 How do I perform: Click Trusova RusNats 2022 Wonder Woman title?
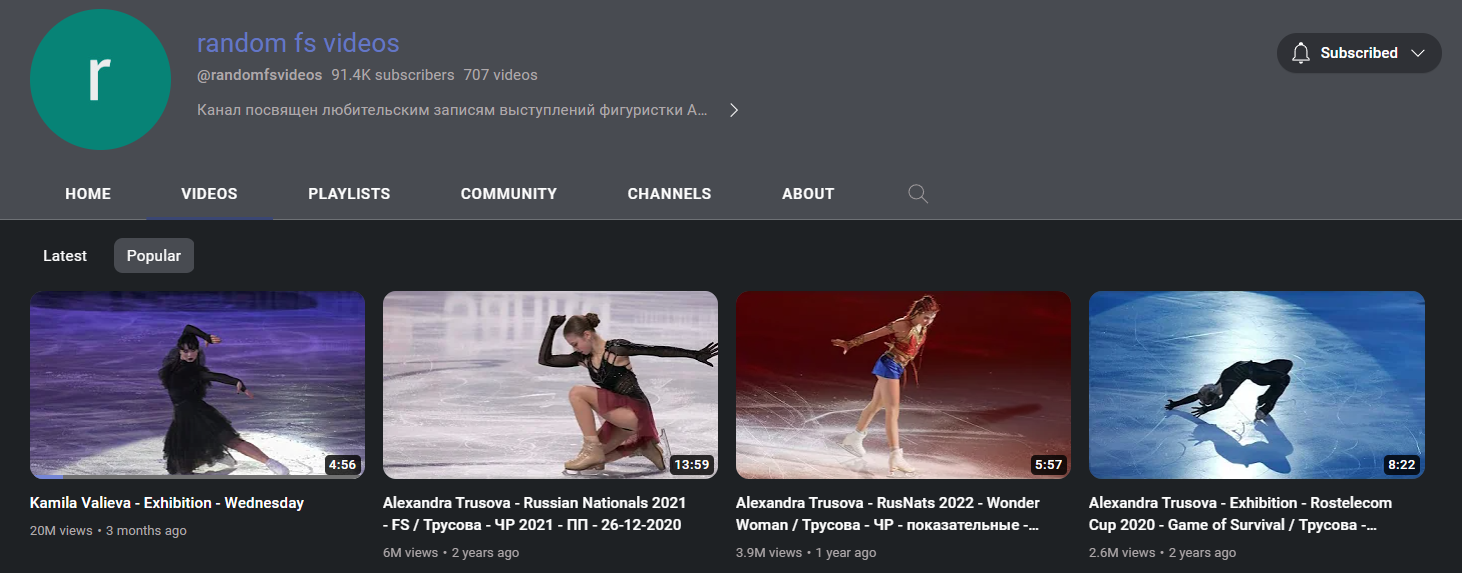click(x=887, y=513)
